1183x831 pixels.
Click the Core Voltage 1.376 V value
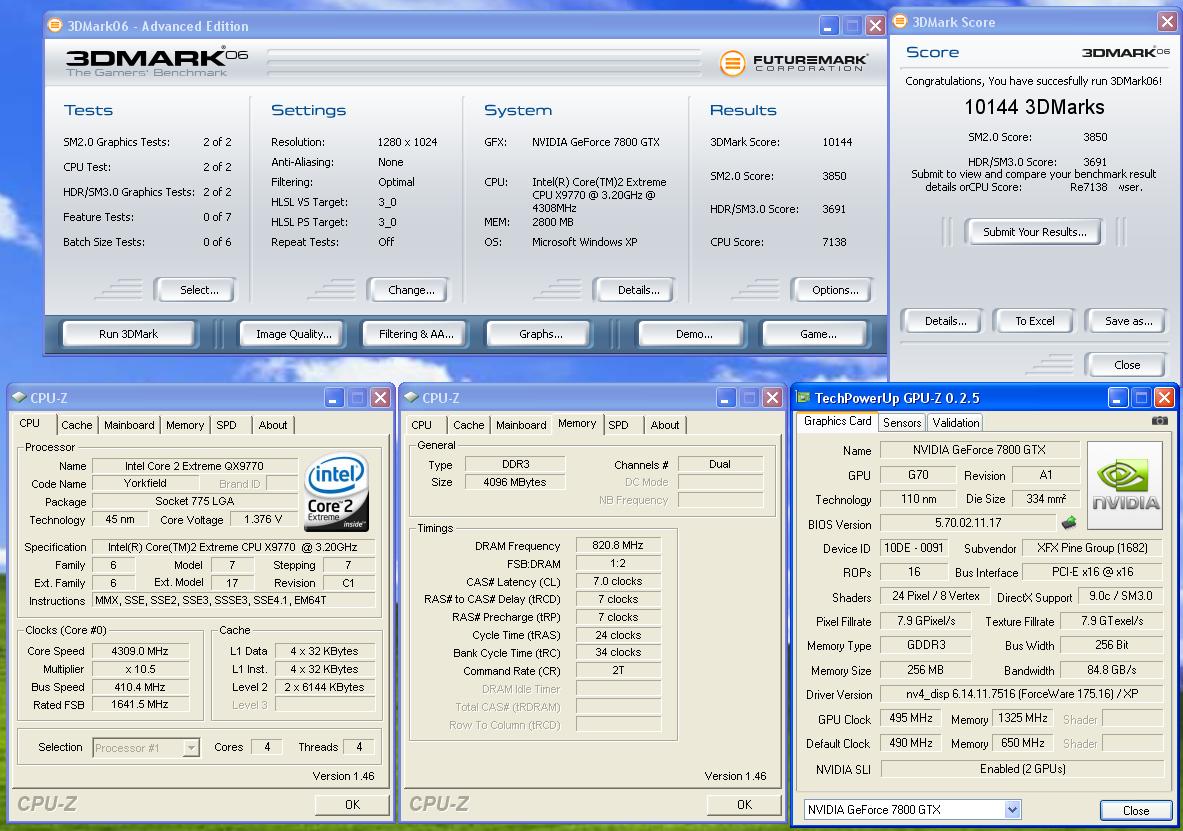(263, 519)
